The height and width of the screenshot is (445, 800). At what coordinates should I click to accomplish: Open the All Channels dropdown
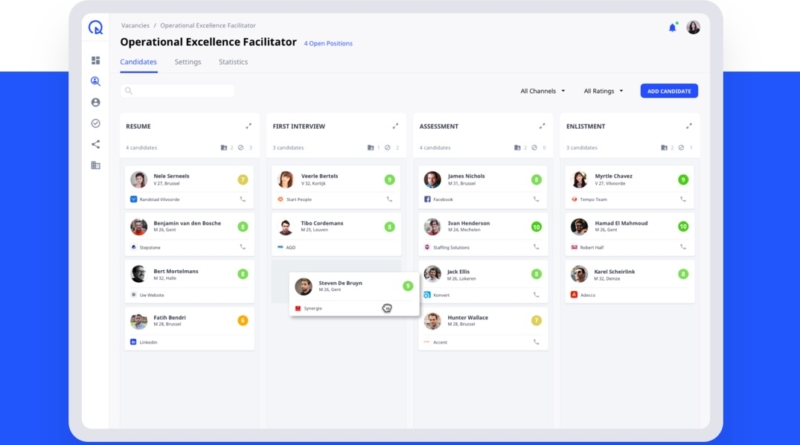tap(543, 91)
